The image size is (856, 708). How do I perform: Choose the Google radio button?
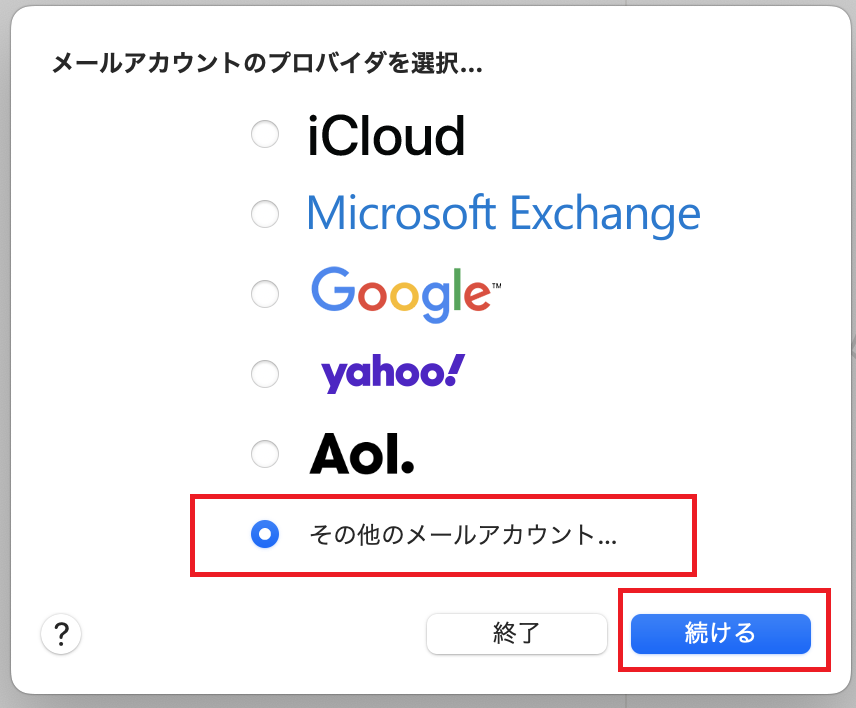265,294
